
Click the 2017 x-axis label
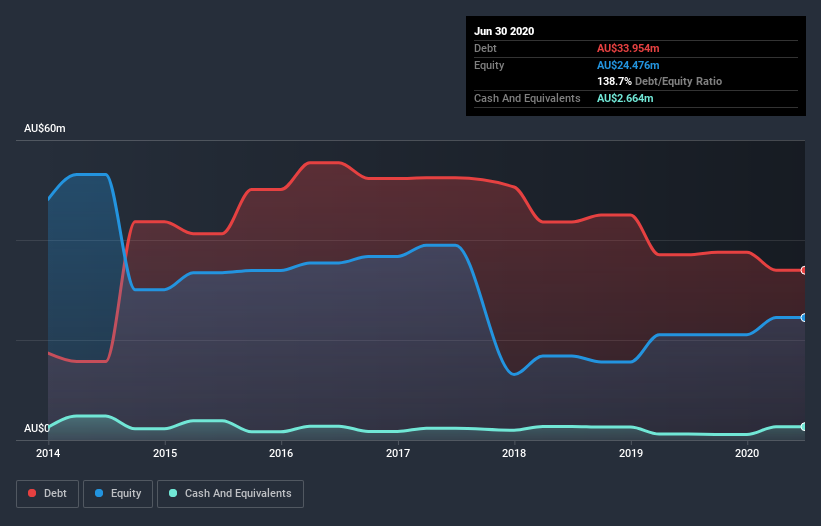(x=398, y=453)
